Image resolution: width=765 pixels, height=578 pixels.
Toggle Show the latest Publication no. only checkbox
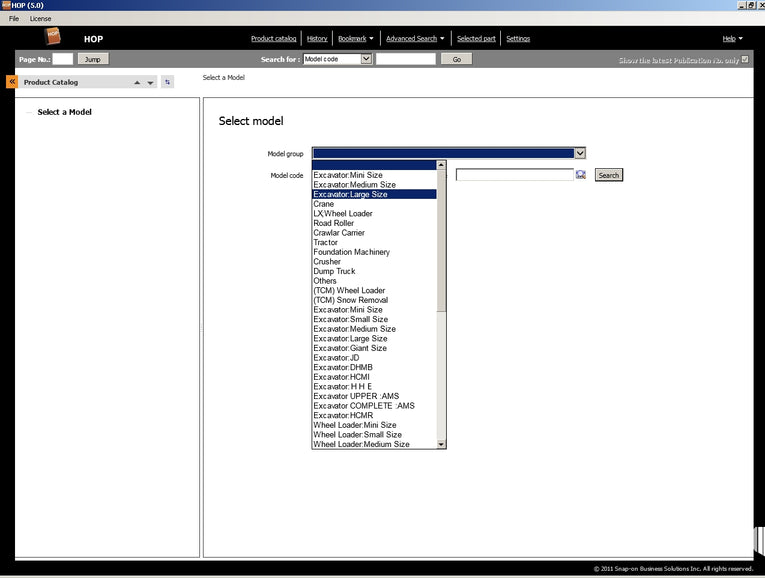pos(744,59)
